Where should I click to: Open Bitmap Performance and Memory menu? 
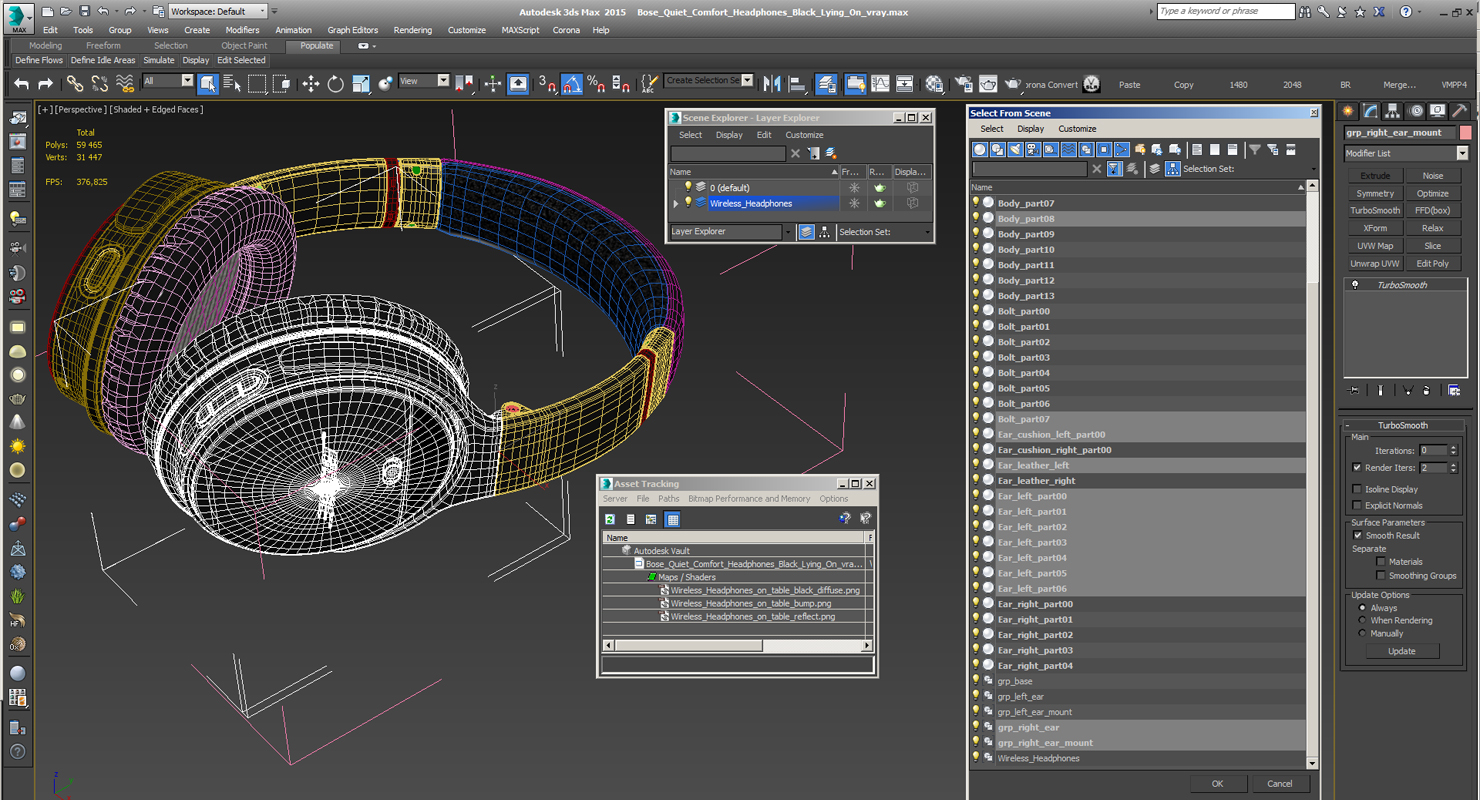point(749,499)
